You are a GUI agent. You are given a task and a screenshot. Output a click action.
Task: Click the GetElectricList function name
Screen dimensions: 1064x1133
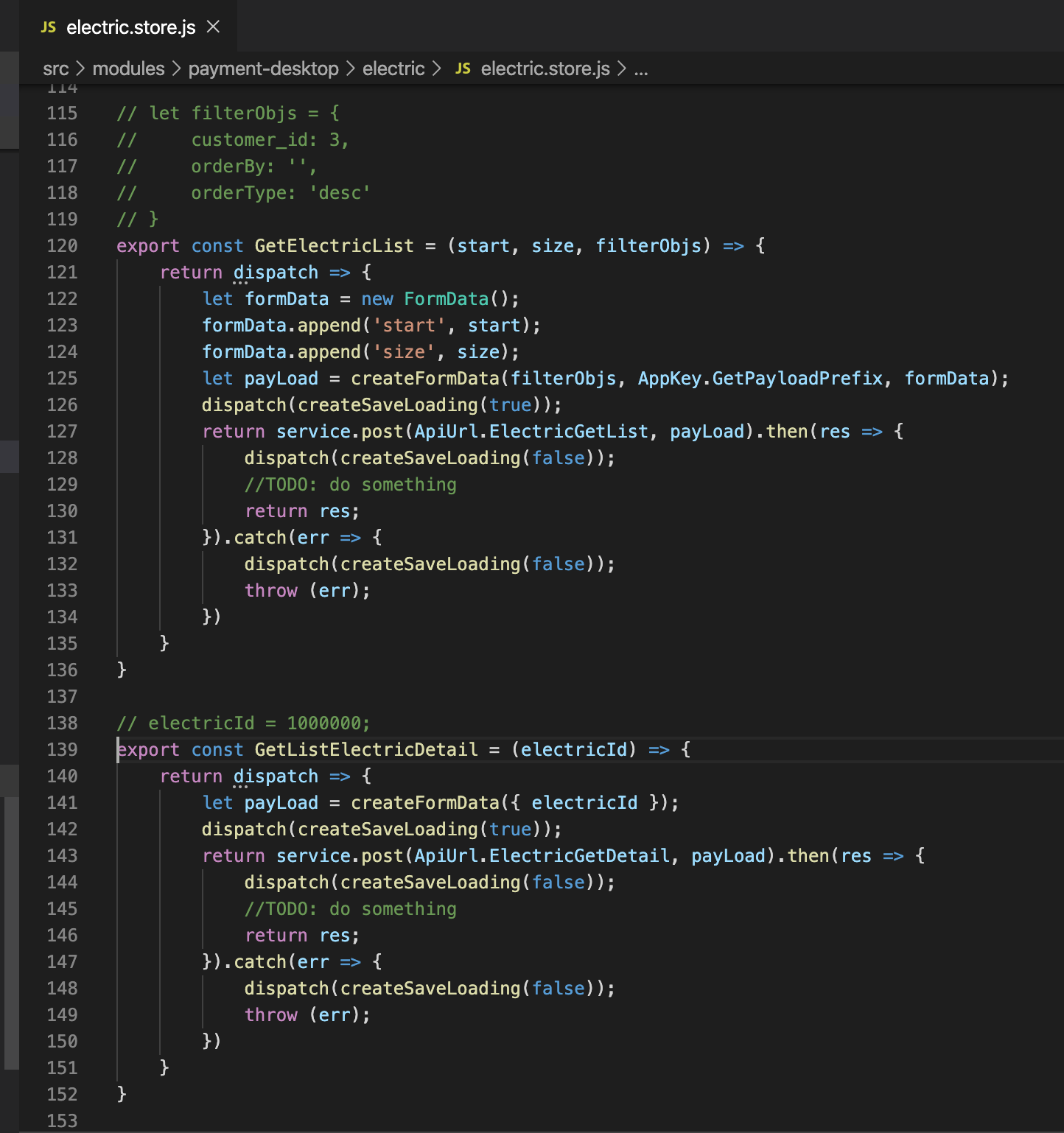pos(334,246)
